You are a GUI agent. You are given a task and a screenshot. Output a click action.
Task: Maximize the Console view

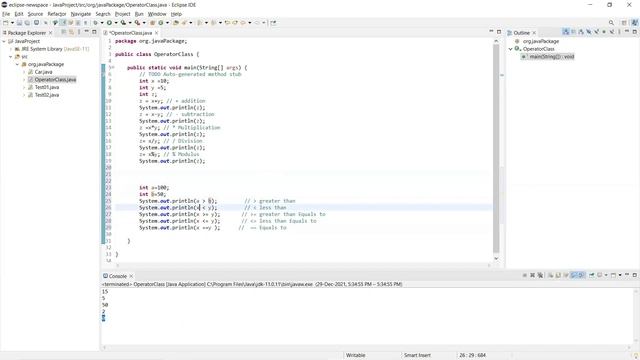[x=635, y=275]
